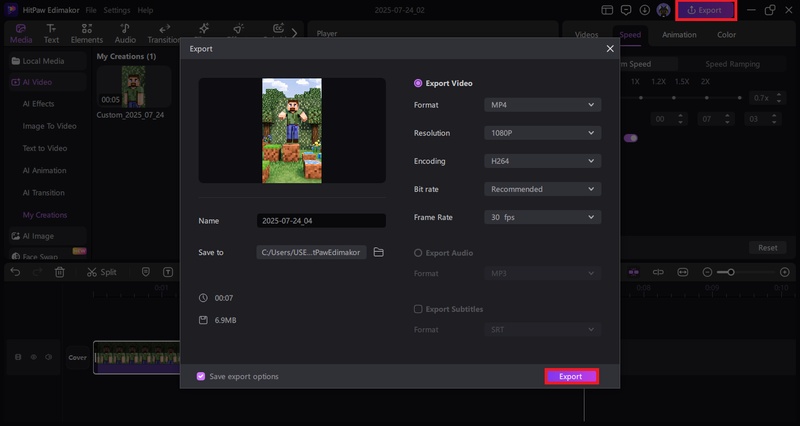Image resolution: width=800 pixels, height=426 pixels.
Task: Select the Custom_2025_07_24 clip thumbnail
Action: 133,87
